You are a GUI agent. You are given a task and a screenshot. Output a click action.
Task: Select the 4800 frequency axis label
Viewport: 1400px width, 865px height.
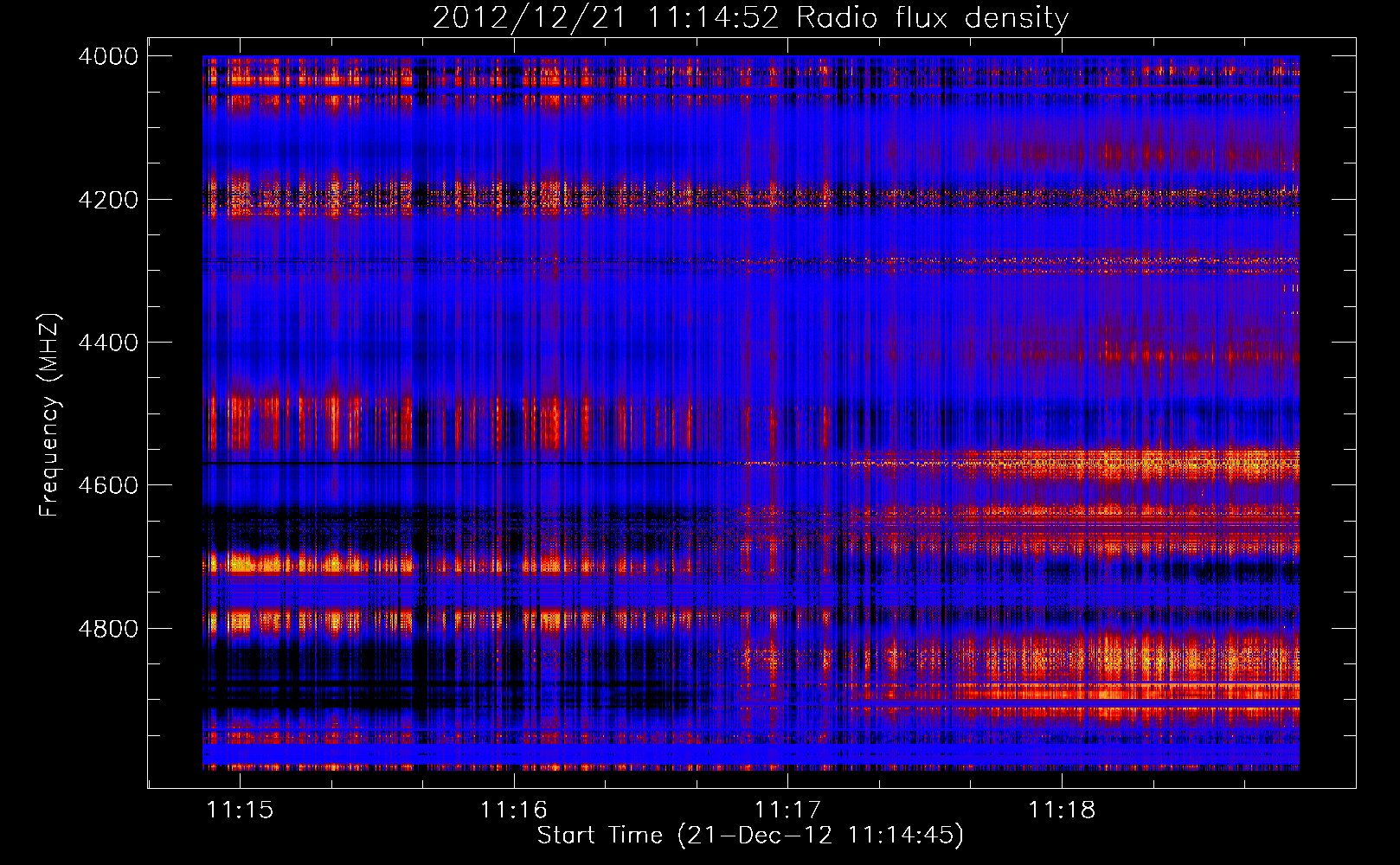coord(108,629)
